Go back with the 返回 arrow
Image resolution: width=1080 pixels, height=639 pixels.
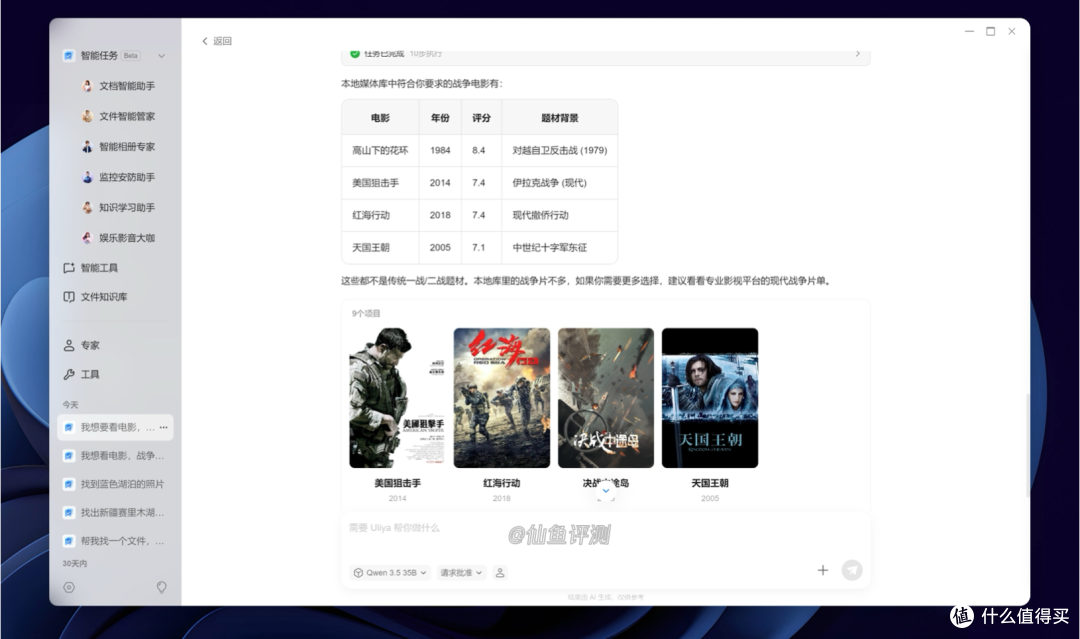pos(216,41)
